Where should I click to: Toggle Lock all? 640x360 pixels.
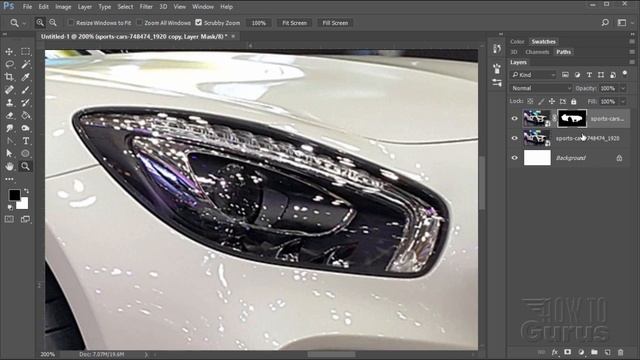[573, 101]
